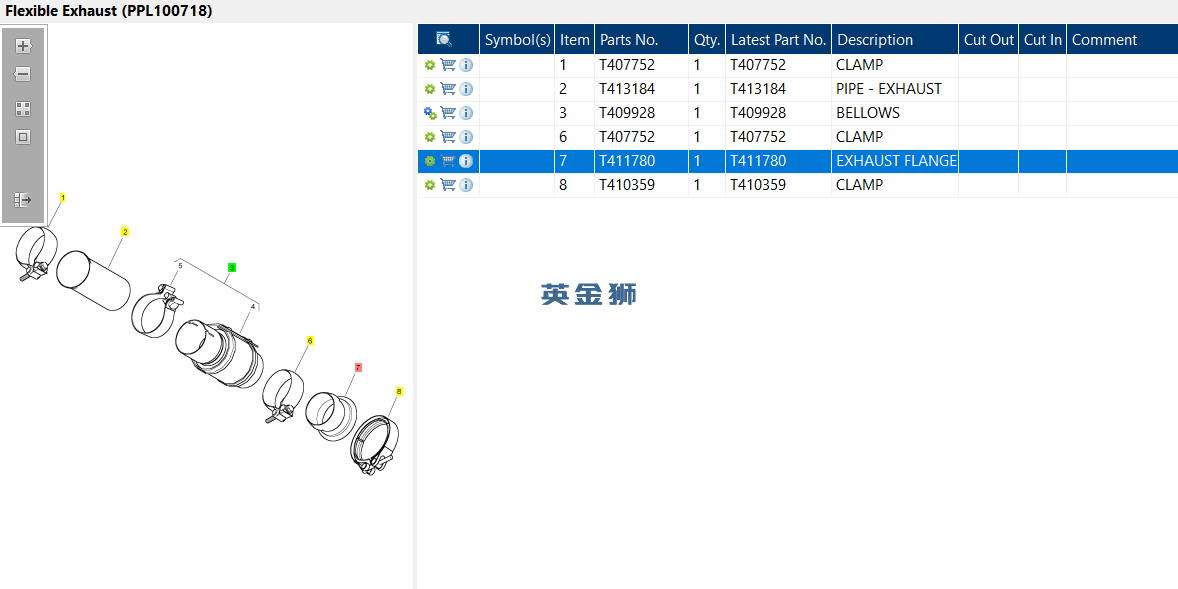
Task: Click part number T413184 in Parts No. column
Action: [x=627, y=89]
